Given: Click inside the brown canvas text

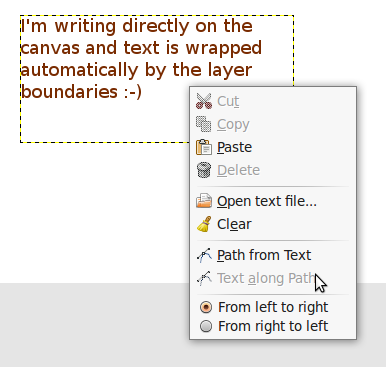Looking at the screenshot, I should 141,59.
